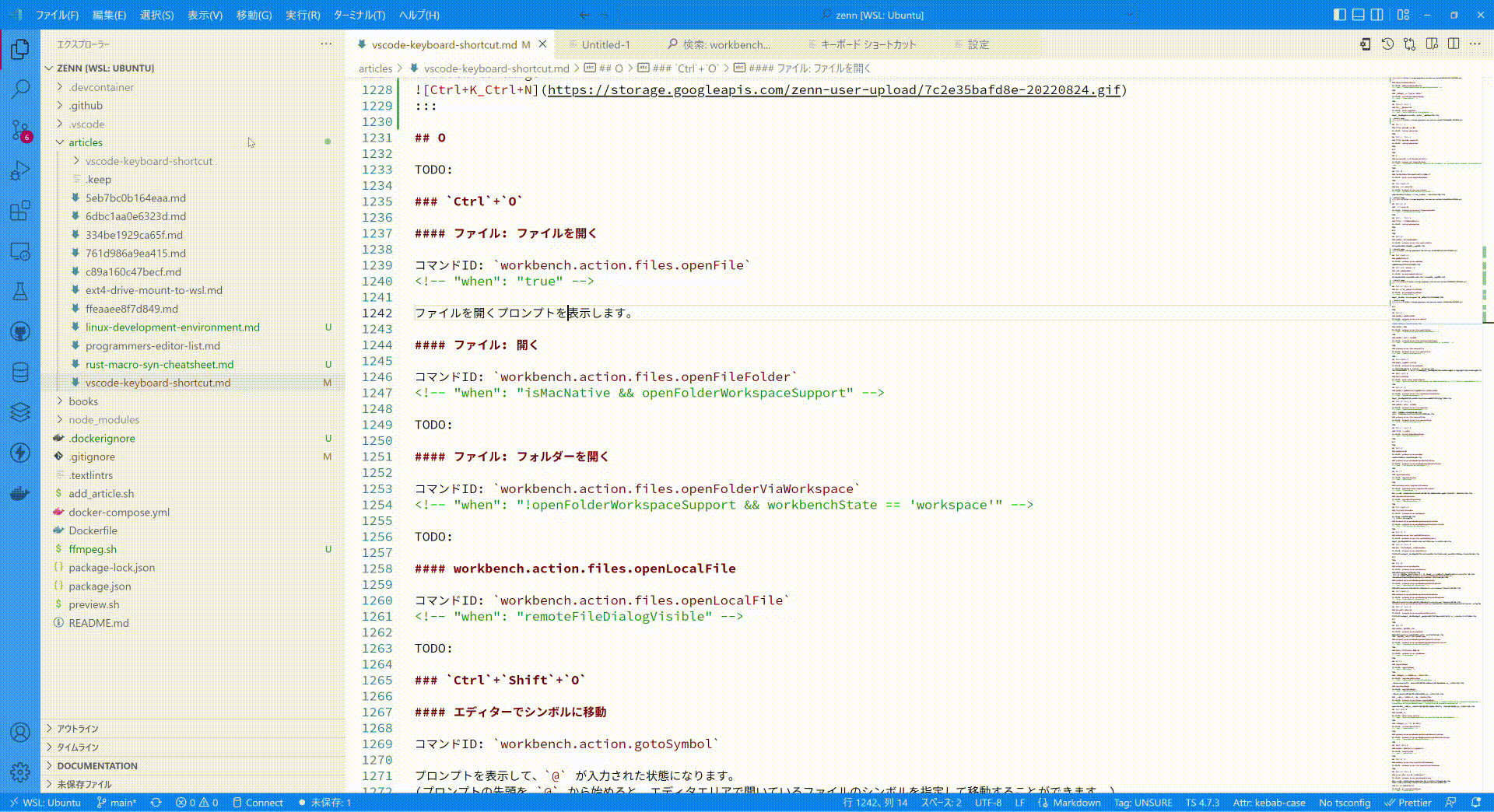Click the feedback icon in status bar

[1450, 803]
